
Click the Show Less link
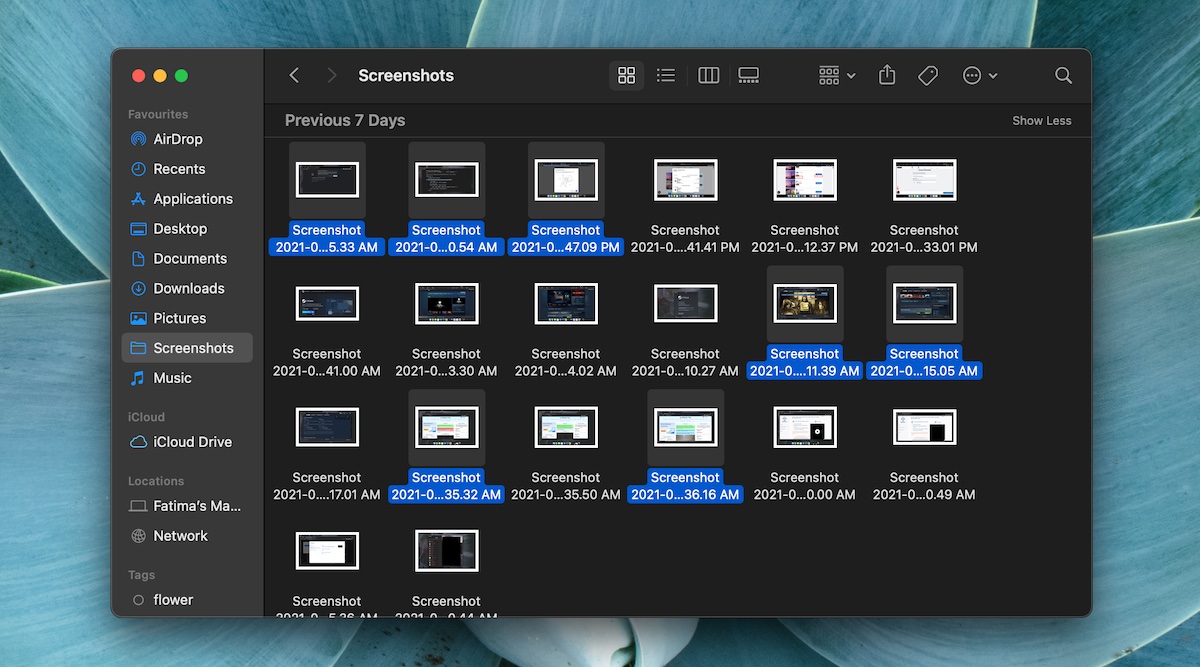pyautogui.click(x=1042, y=120)
